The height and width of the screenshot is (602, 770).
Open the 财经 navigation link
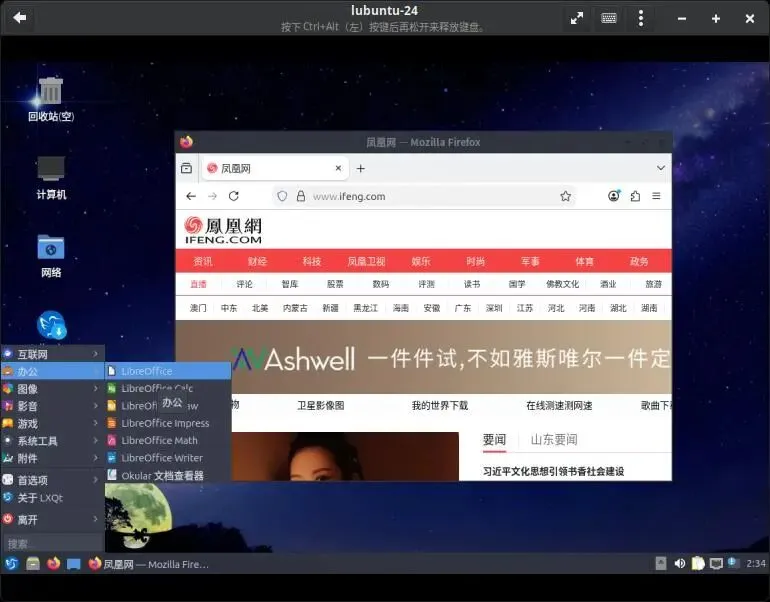(257, 261)
